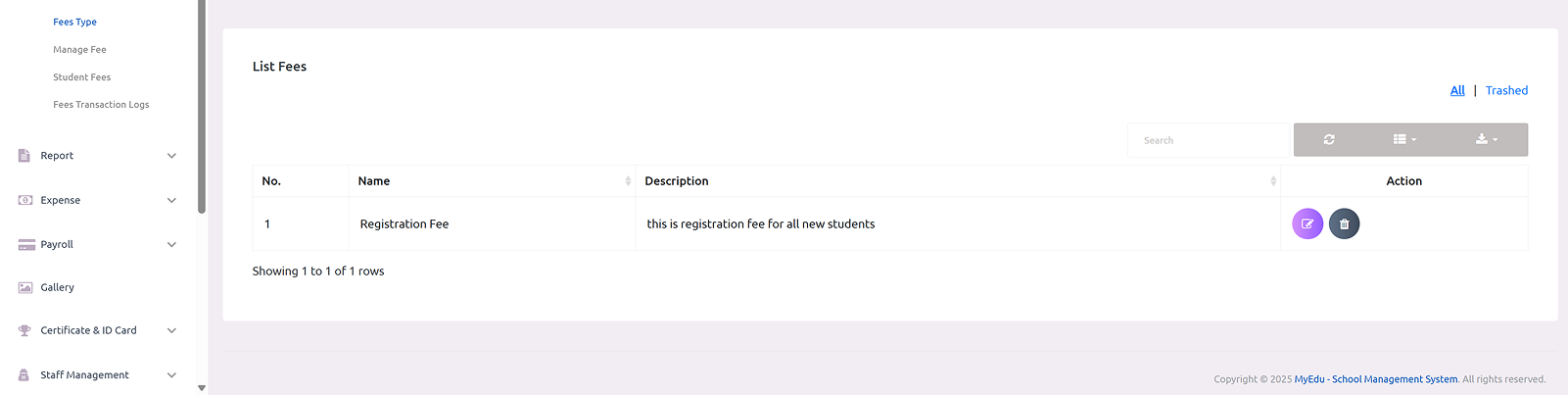Click the Expense money icon in sidebar

(x=25, y=200)
